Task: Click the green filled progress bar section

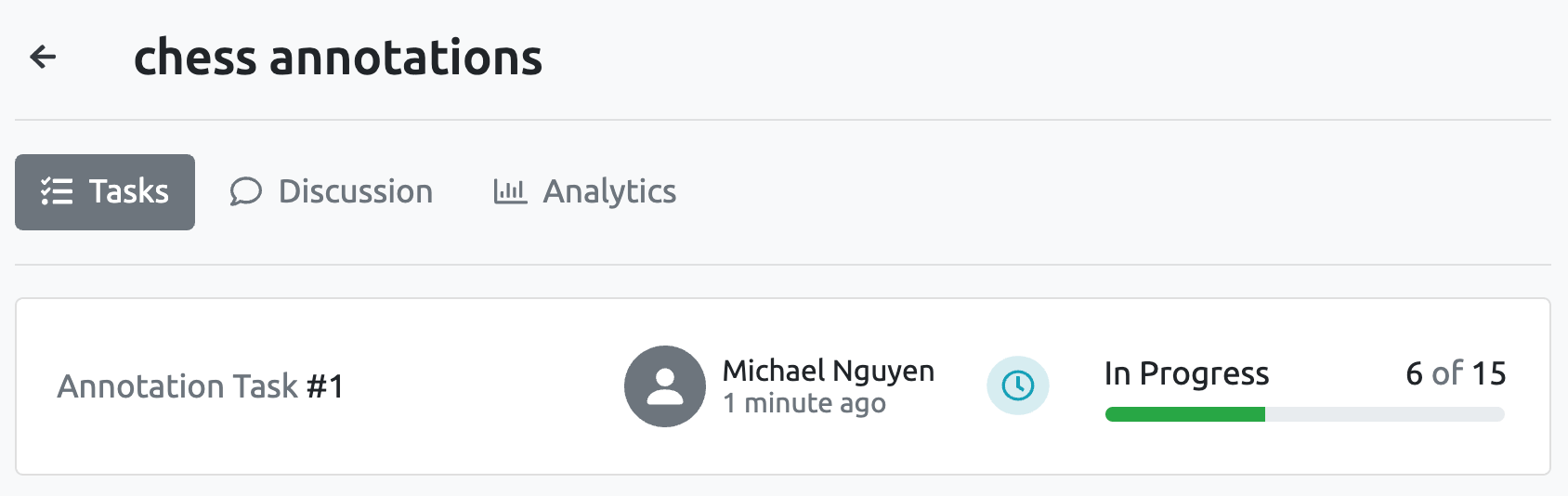Action: point(1184,414)
